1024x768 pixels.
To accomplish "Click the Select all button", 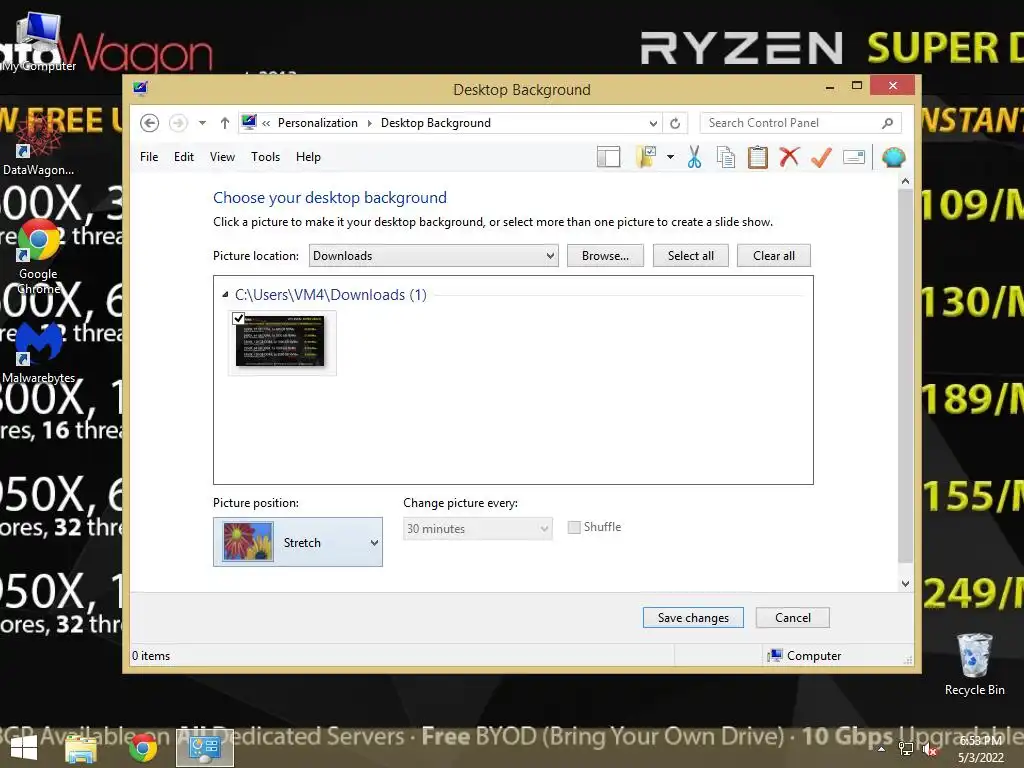I will click(691, 255).
